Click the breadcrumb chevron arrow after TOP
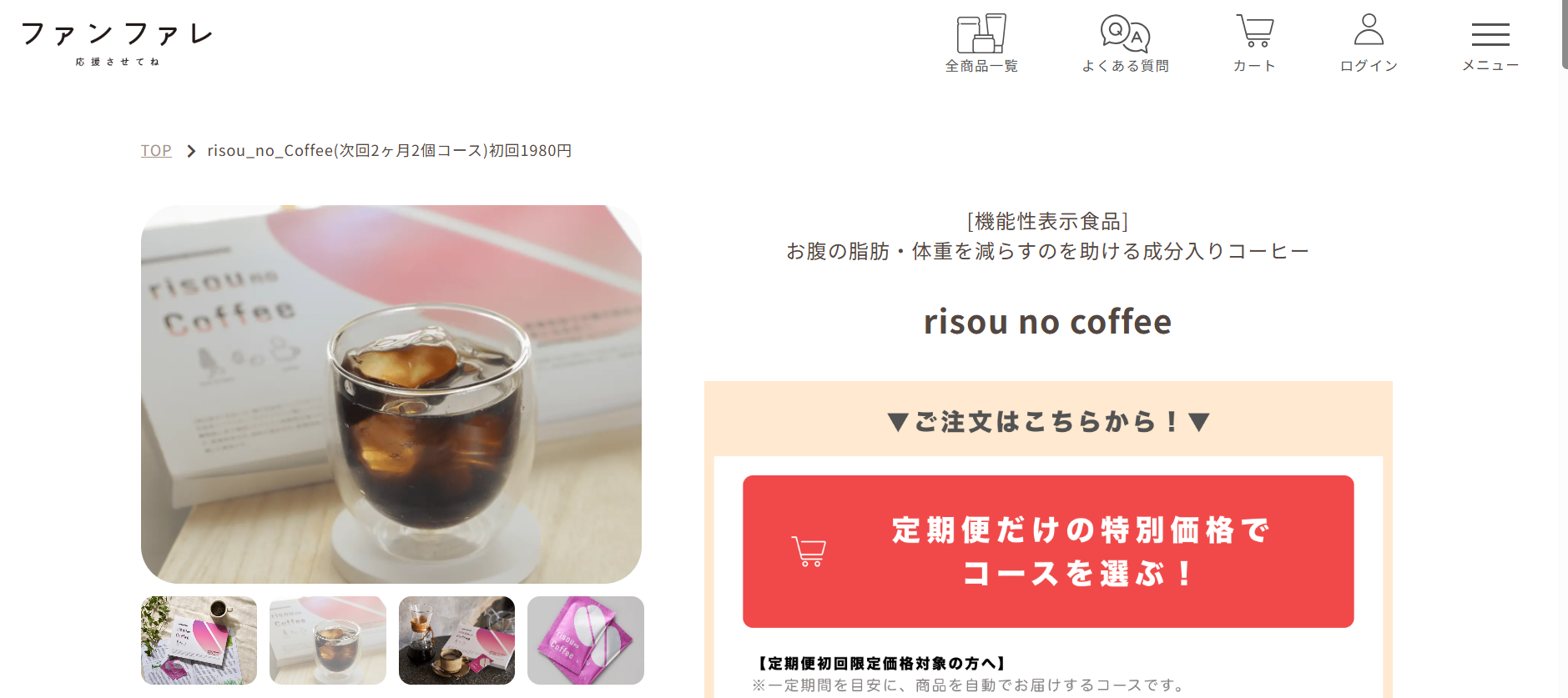The image size is (1568, 698). point(191,151)
